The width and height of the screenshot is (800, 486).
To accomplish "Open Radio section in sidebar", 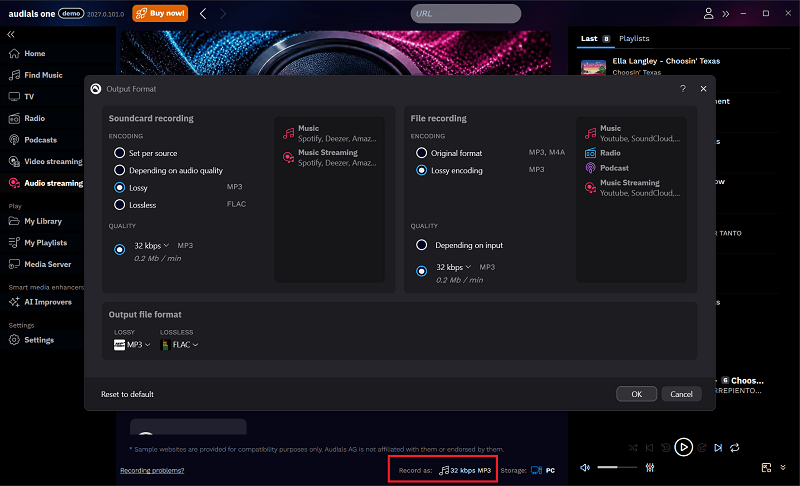I will [x=27, y=118].
